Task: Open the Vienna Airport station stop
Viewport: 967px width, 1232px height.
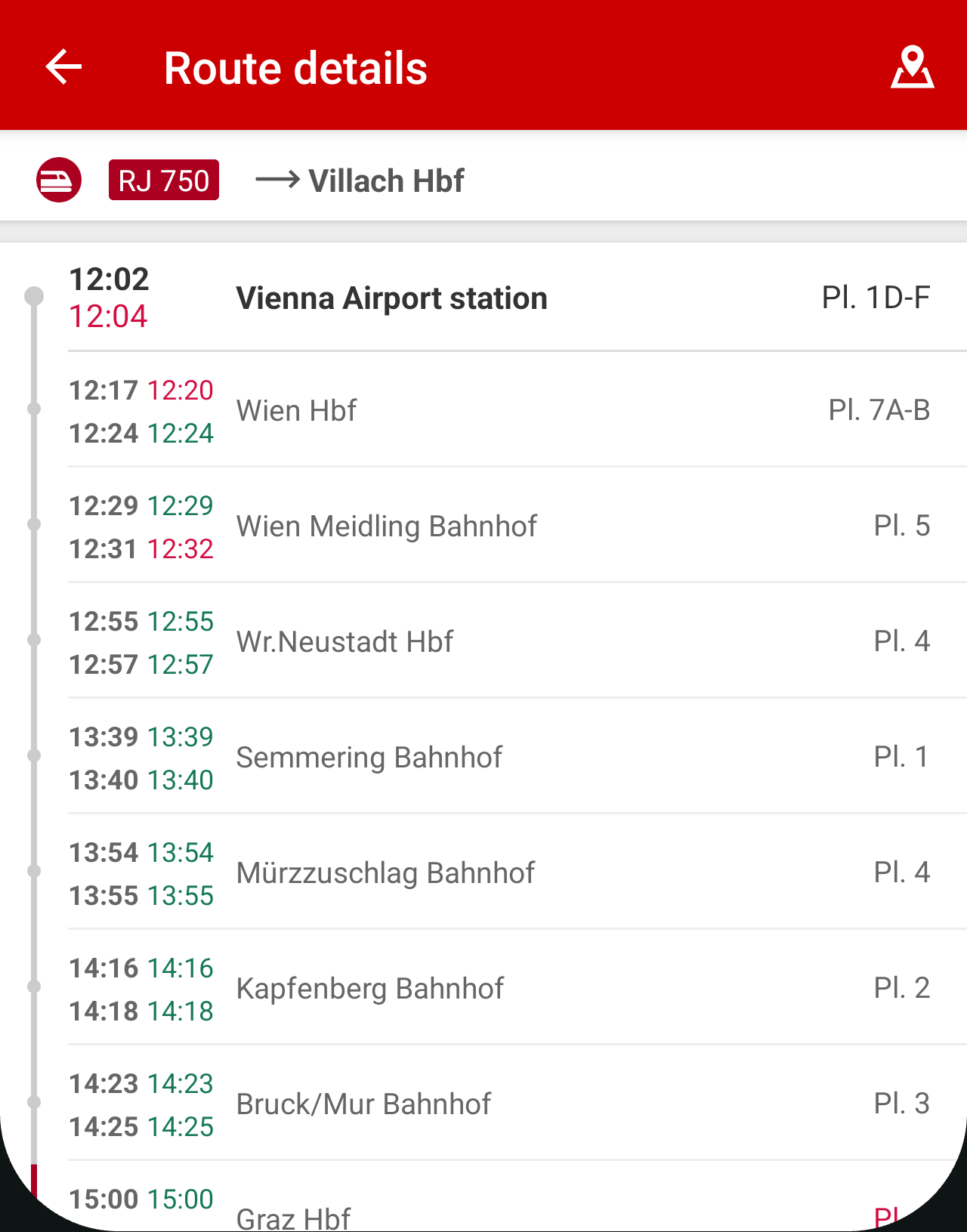Action: [391, 298]
